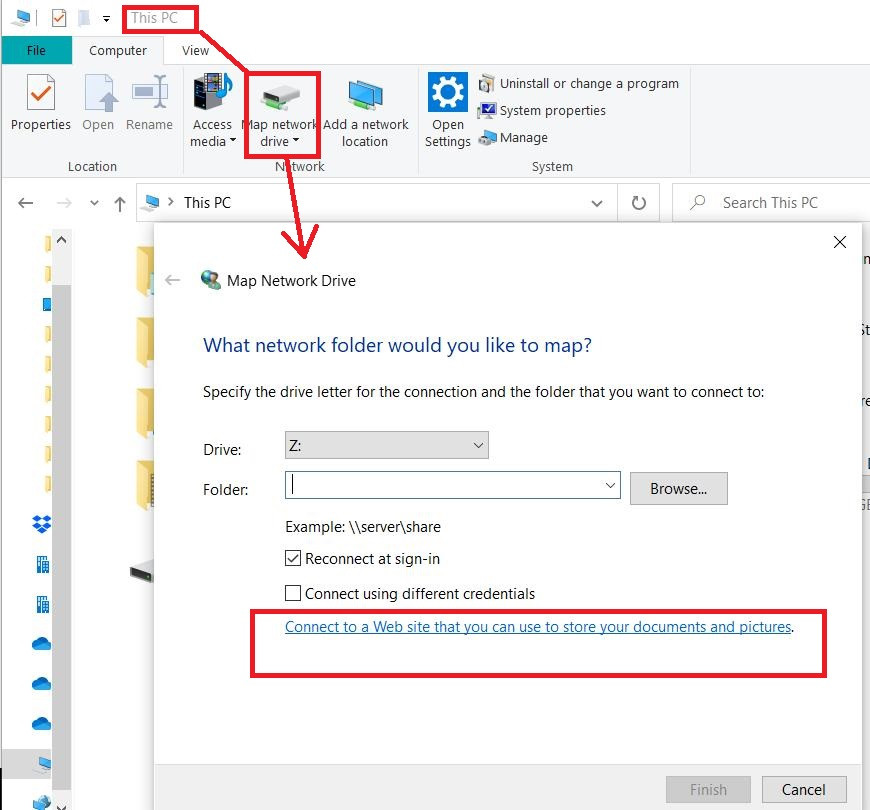Click Uninstall or change a program
870x810 pixels.
click(x=579, y=83)
